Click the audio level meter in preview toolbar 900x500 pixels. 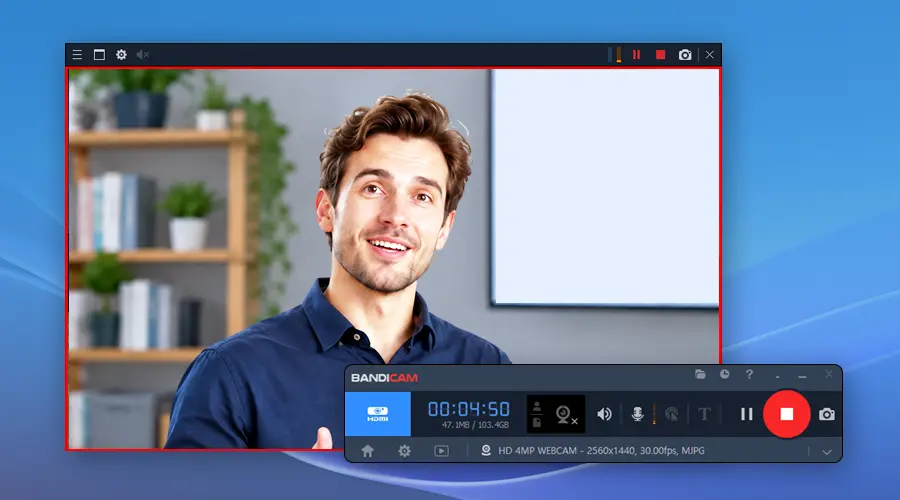[615, 55]
